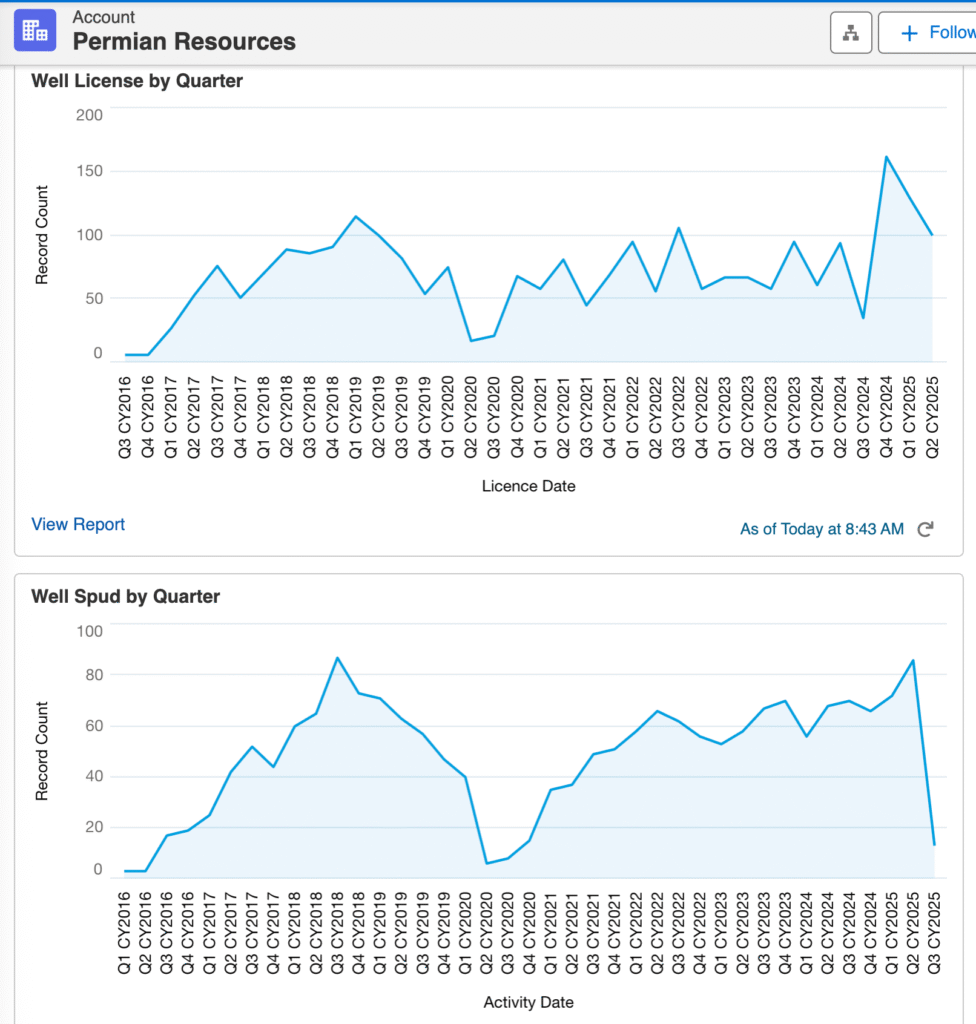Click the '50' y-axis value

[93, 298]
